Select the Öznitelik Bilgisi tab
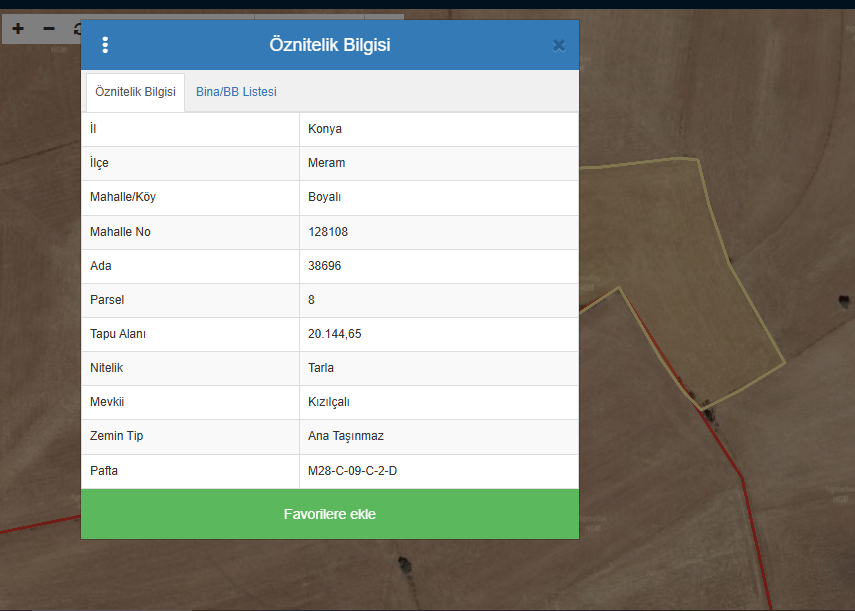This screenshot has height=611, width=855. (x=135, y=92)
